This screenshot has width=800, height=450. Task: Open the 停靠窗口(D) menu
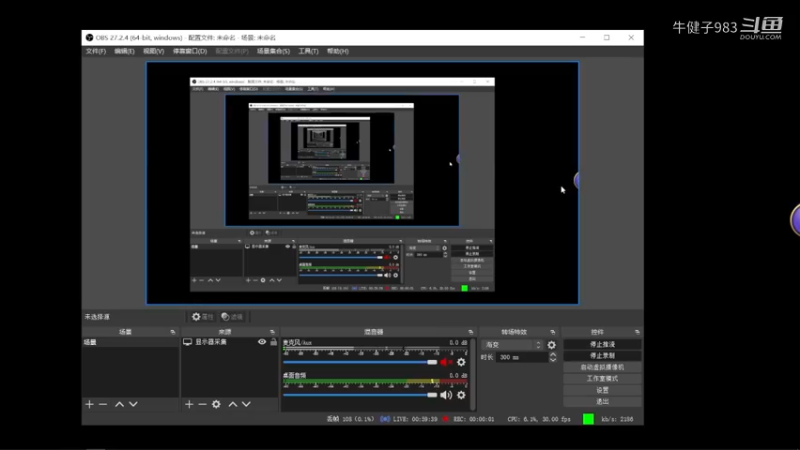190,52
